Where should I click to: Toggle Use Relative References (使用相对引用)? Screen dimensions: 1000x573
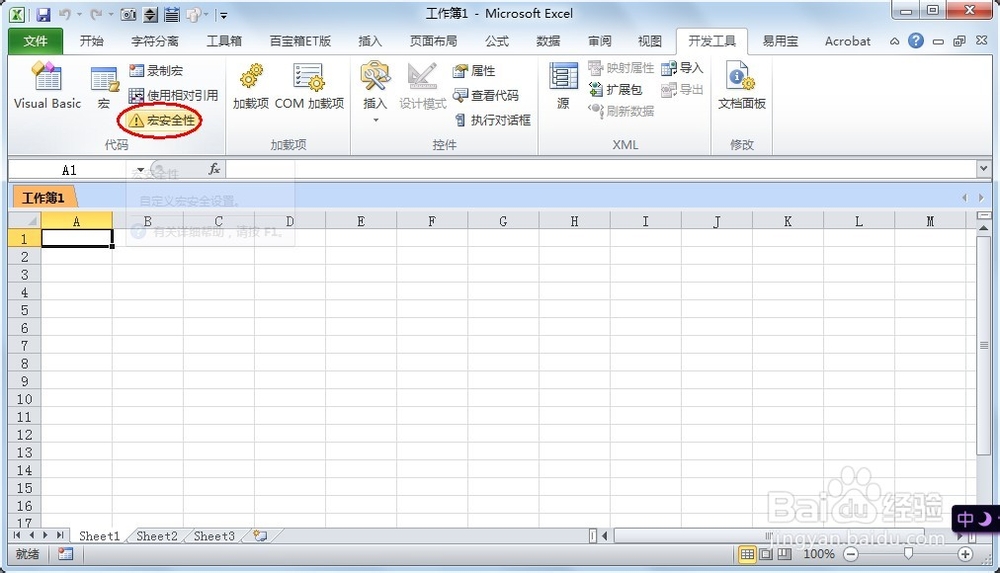(x=173, y=95)
